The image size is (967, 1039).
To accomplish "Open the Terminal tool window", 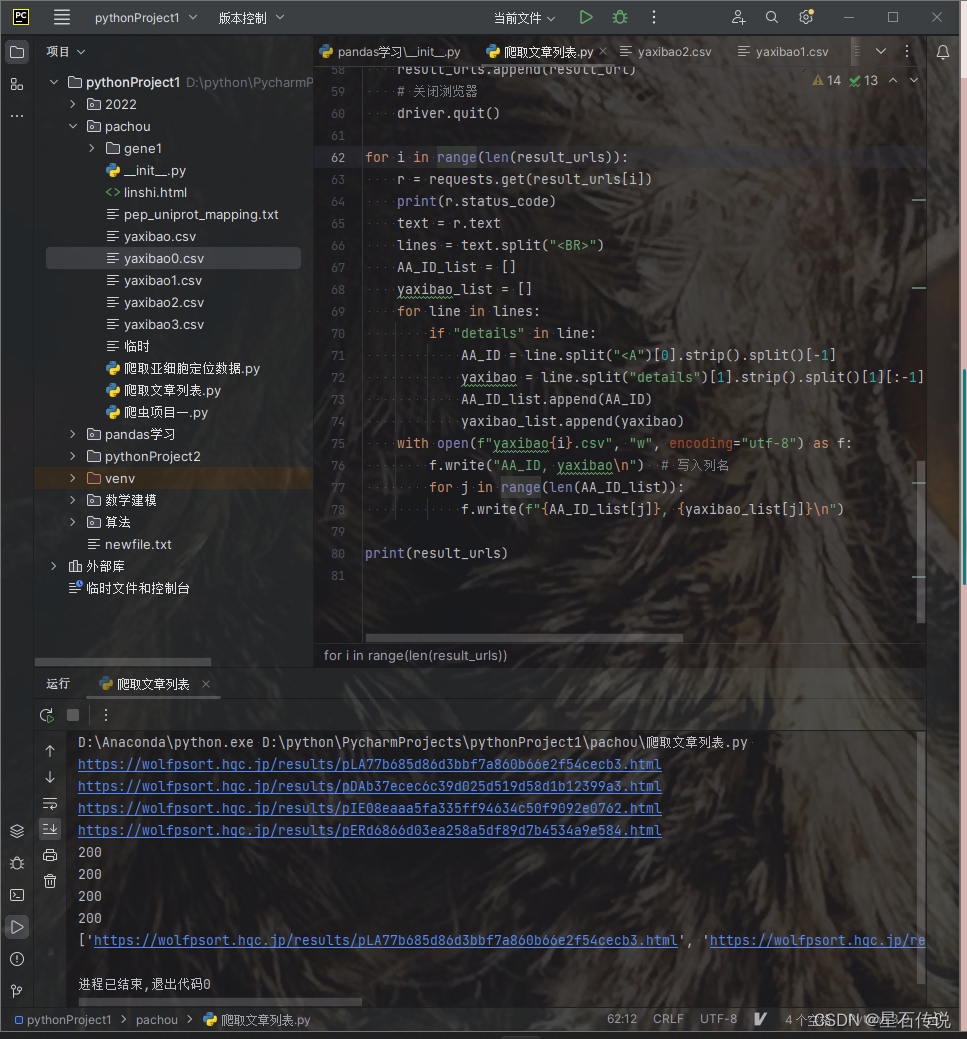I will [x=17, y=895].
